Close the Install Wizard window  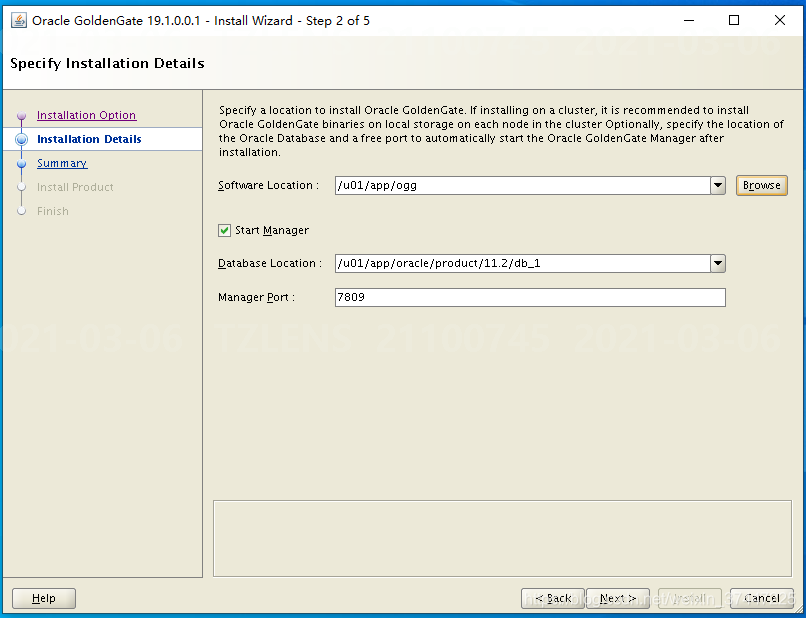pyautogui.click(x=780, y=21)
